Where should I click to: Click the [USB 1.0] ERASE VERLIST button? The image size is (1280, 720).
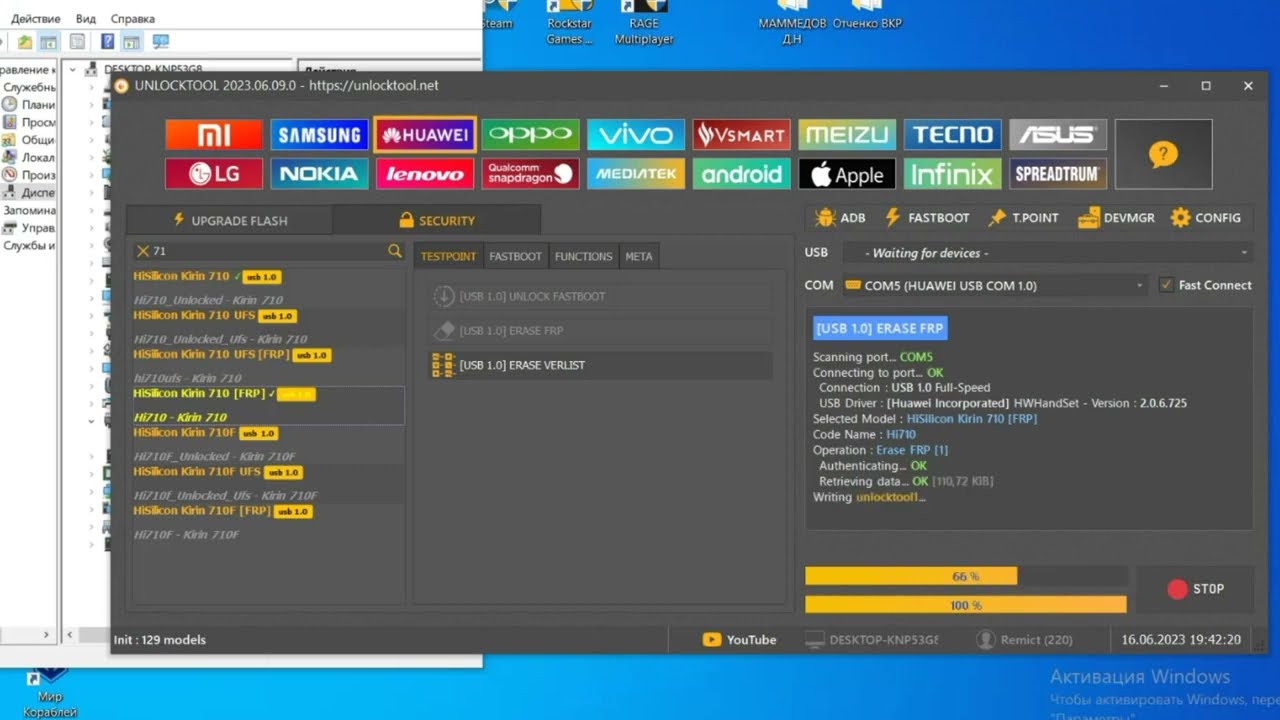coord(600,365)
